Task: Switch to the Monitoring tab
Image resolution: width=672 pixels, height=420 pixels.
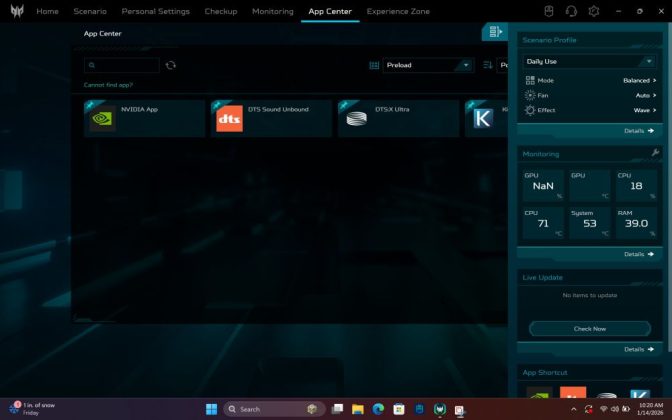Action: tap(273, 11)
